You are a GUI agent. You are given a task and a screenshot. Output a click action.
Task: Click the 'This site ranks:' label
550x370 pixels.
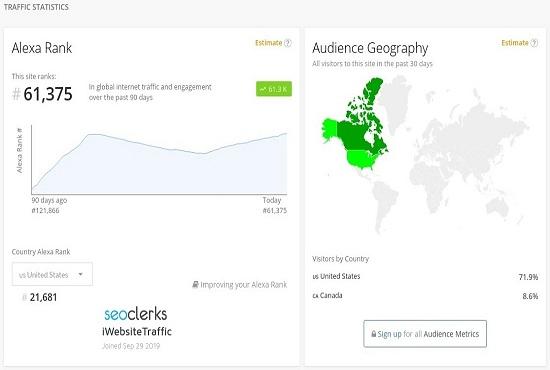[34, 76]
